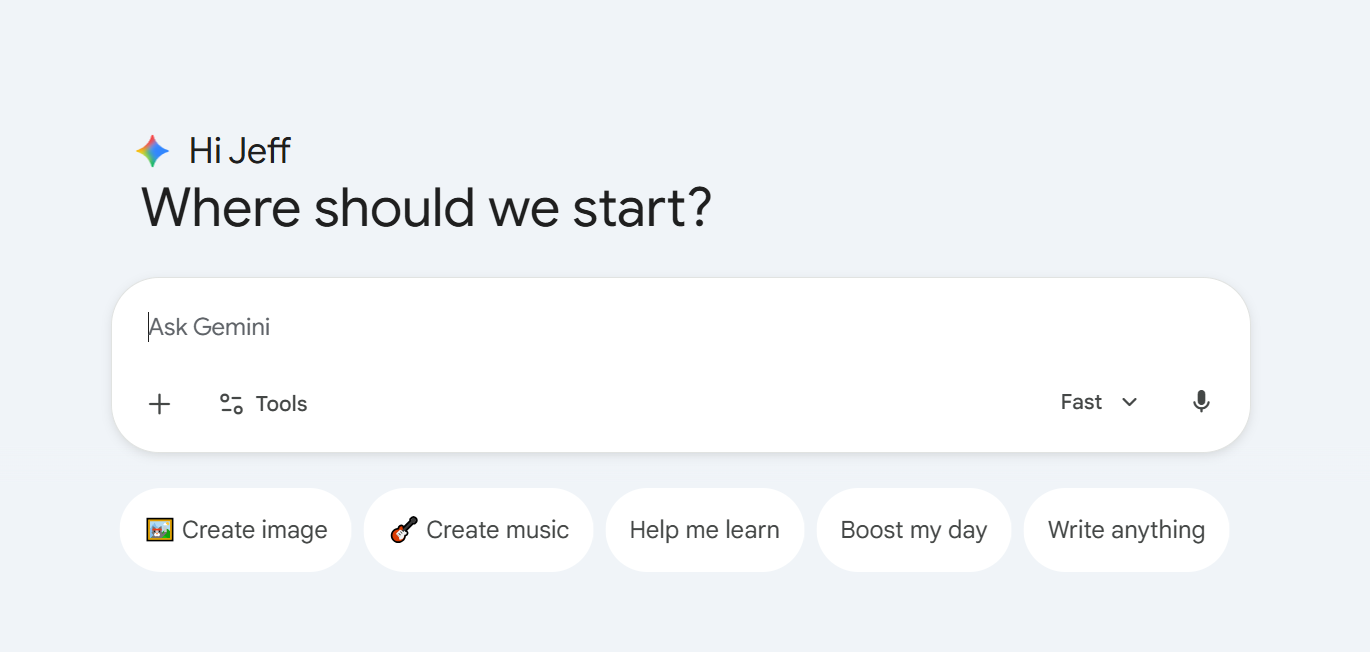Pick the Help me learn chip
This screenshot has height=652, width=1370.
pyautogui.click(x=704, y=530)
